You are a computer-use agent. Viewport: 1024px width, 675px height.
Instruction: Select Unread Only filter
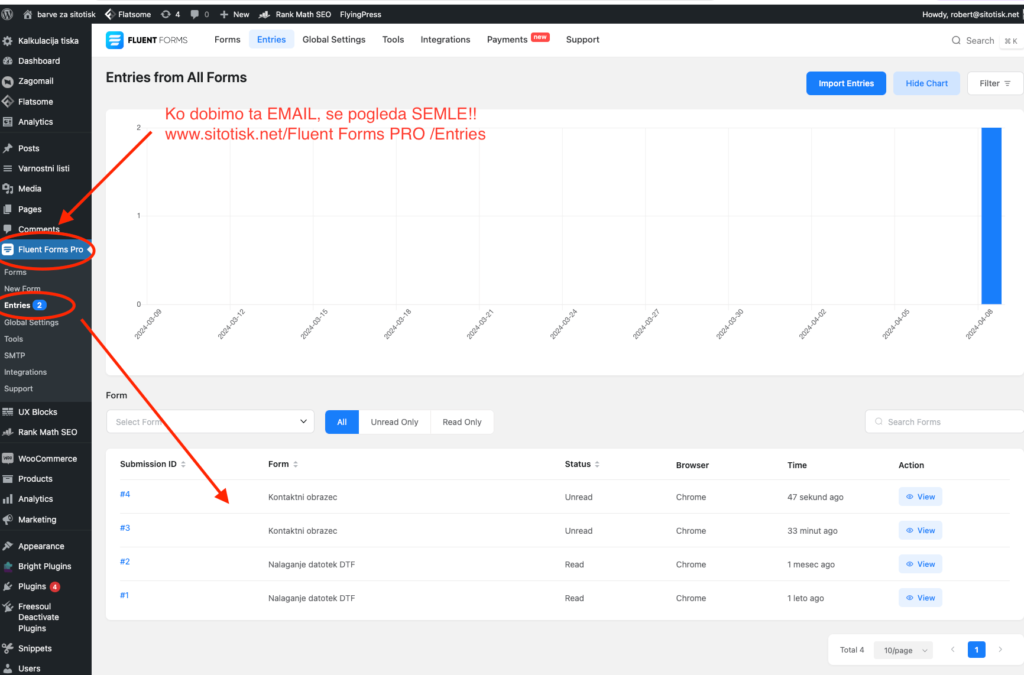point(394,422)
